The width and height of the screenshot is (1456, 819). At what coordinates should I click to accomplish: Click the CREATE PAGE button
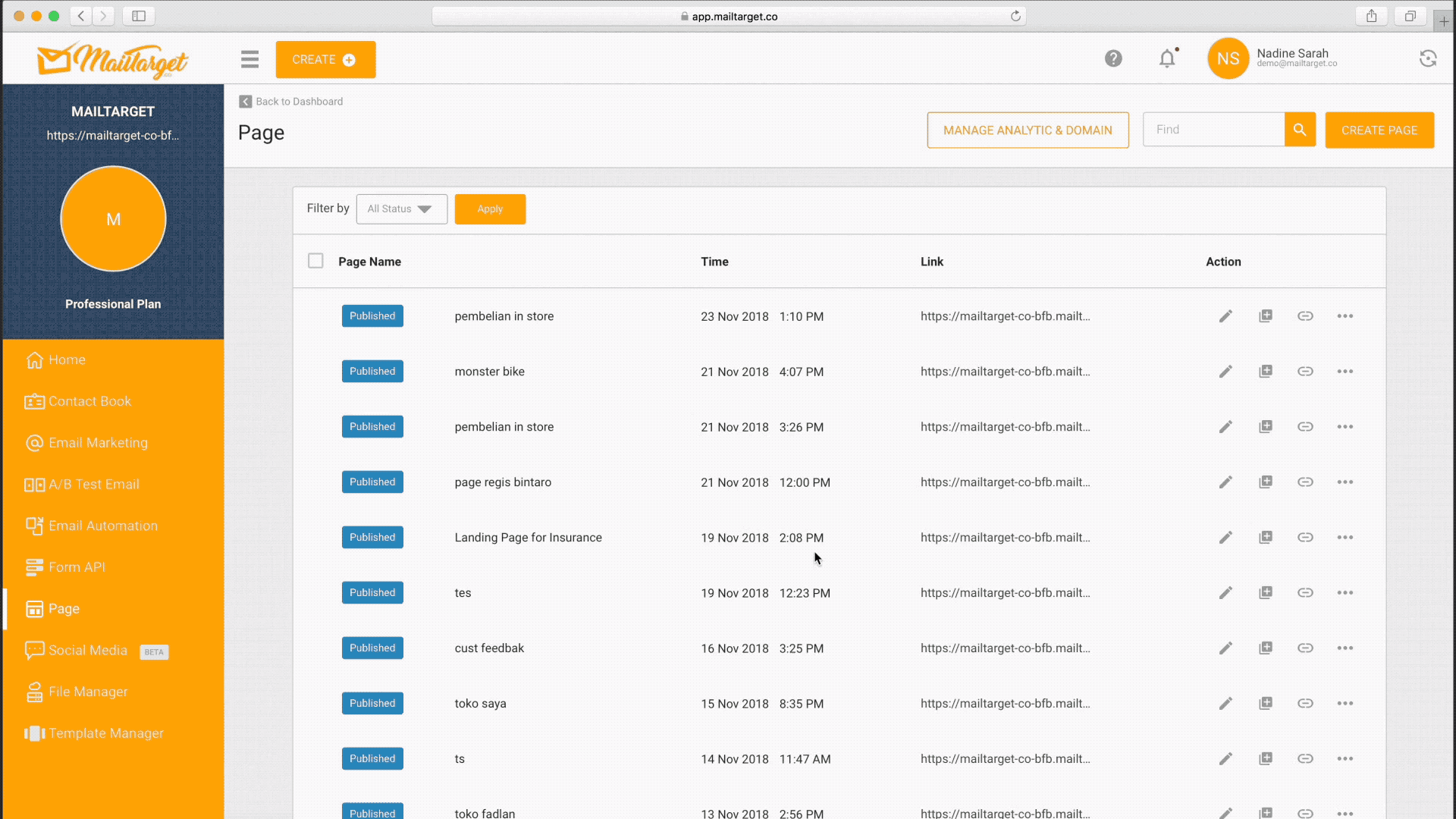pyautogui.click(x=1379, y=130)
